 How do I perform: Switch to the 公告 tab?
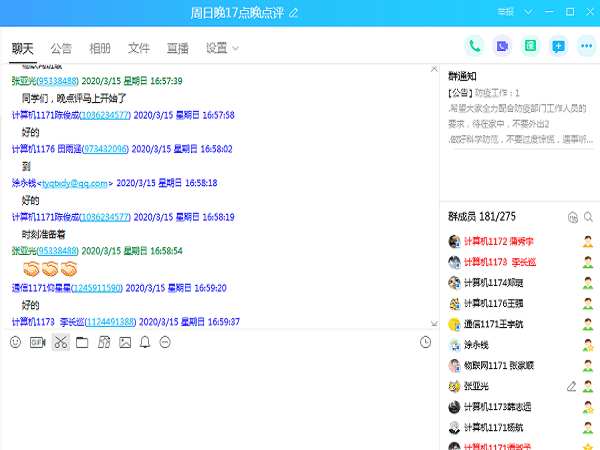pyautogui.click(x=61, y=48)
